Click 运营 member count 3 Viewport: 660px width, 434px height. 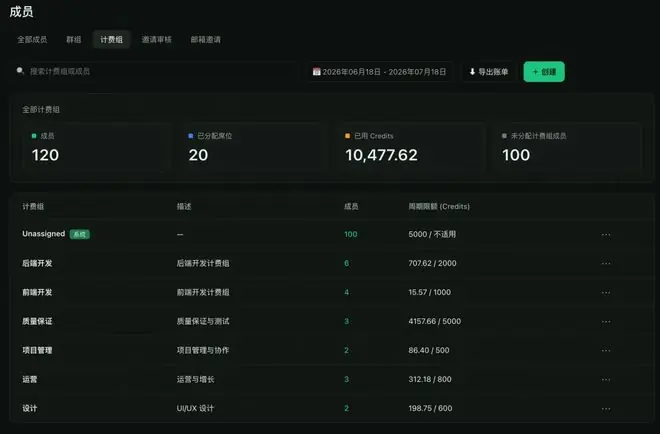pos(346,379)
